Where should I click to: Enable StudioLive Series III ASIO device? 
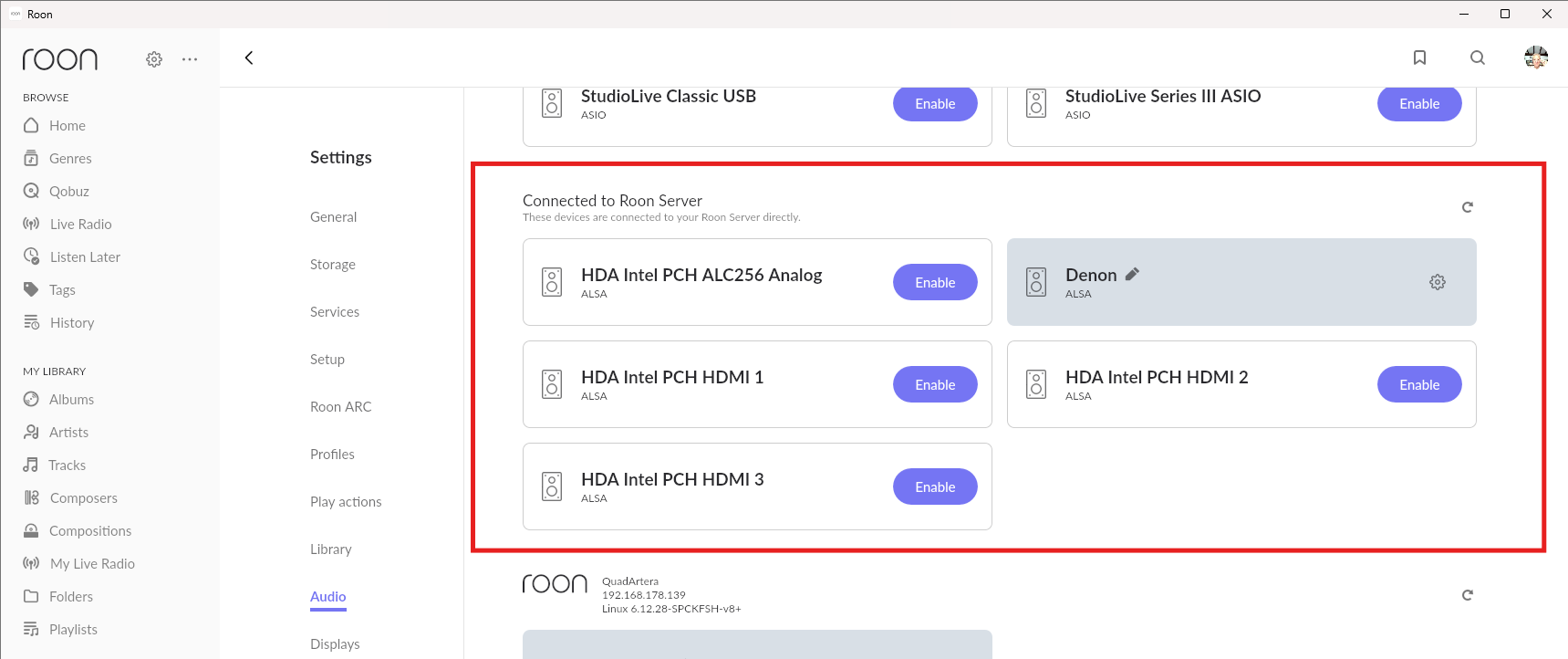tap(1419, 104)
